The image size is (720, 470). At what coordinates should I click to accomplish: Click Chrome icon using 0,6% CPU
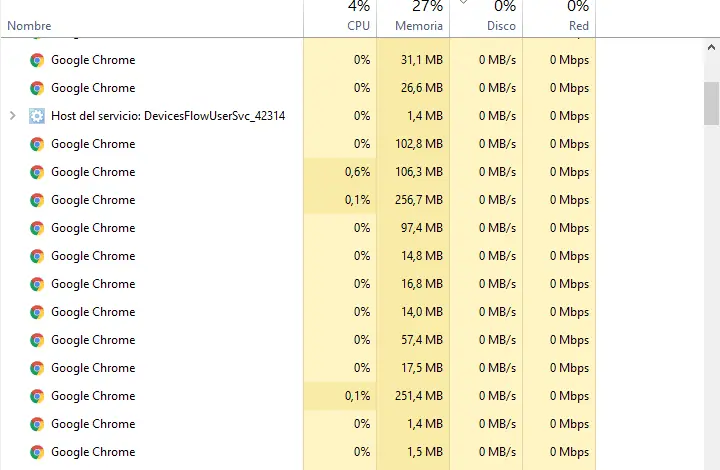[37, 172]
